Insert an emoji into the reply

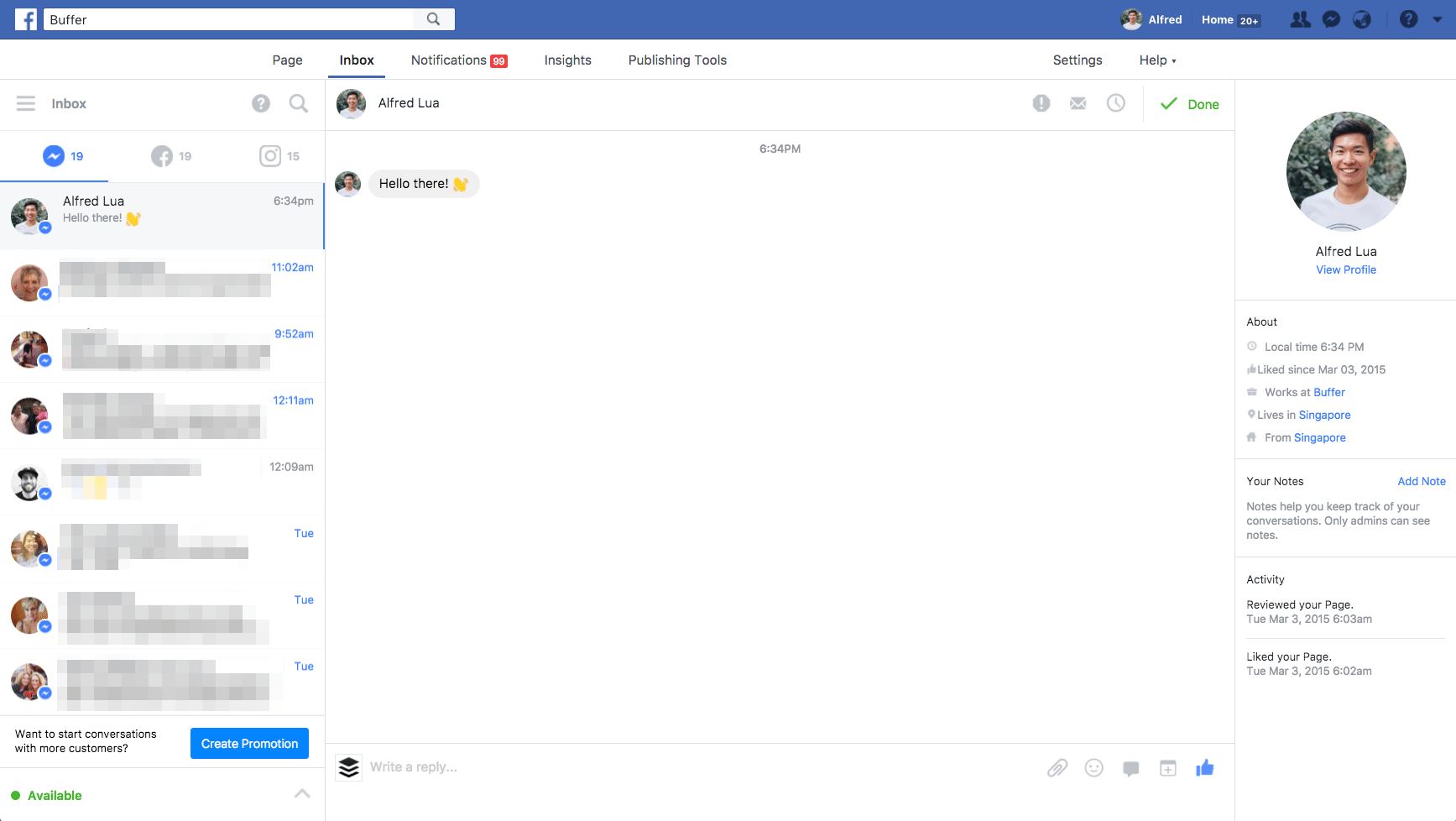[1093, 767]
